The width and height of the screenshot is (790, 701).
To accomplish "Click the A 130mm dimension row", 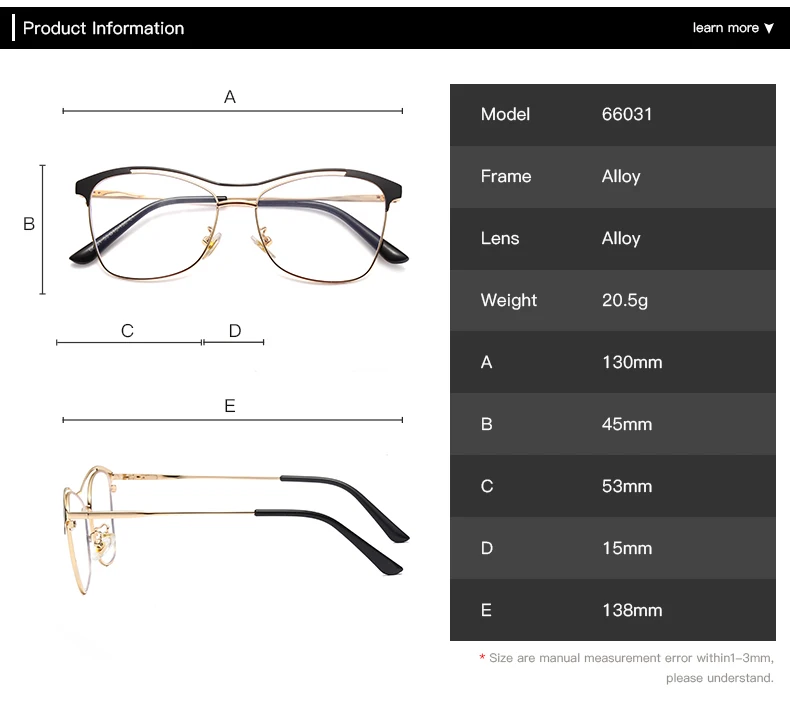I will coord(613,362).
